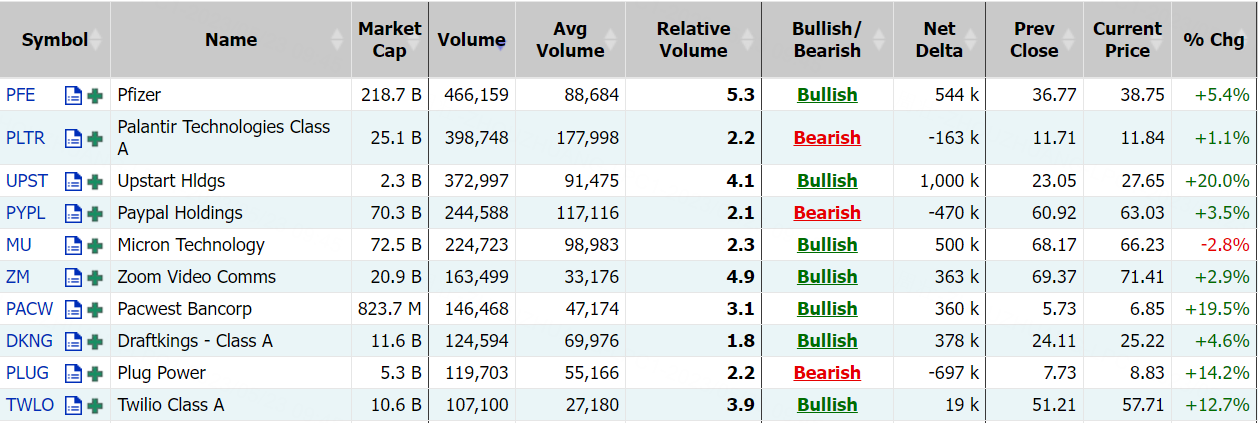Add ZM using the green plus icon

95,278
